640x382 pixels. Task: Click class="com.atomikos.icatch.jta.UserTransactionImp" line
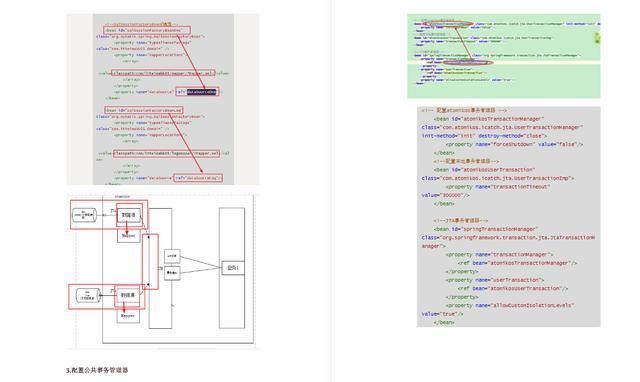pyautogui.click(x=498, y=178)
